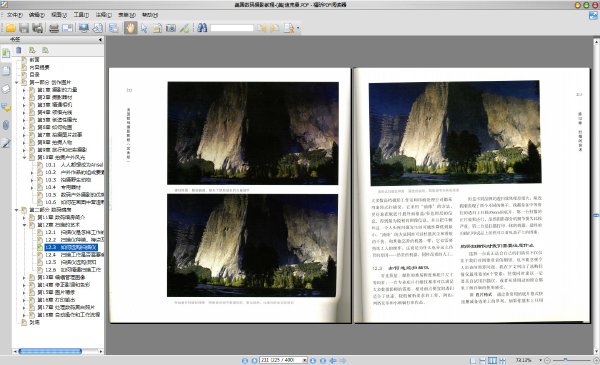Choose the arrow select tool icon

click(x=144, y=28)
